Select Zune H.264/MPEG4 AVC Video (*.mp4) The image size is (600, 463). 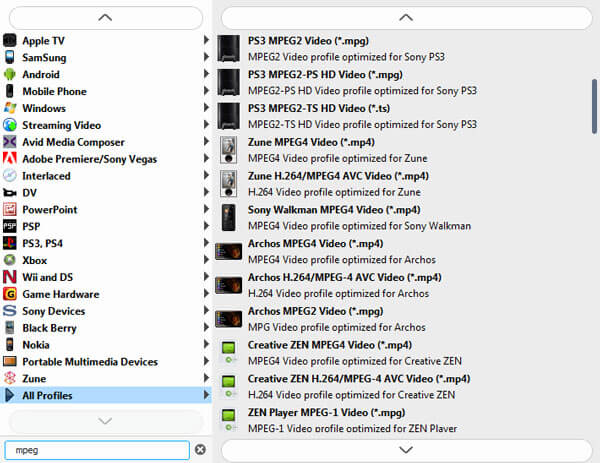click(402, 184)
